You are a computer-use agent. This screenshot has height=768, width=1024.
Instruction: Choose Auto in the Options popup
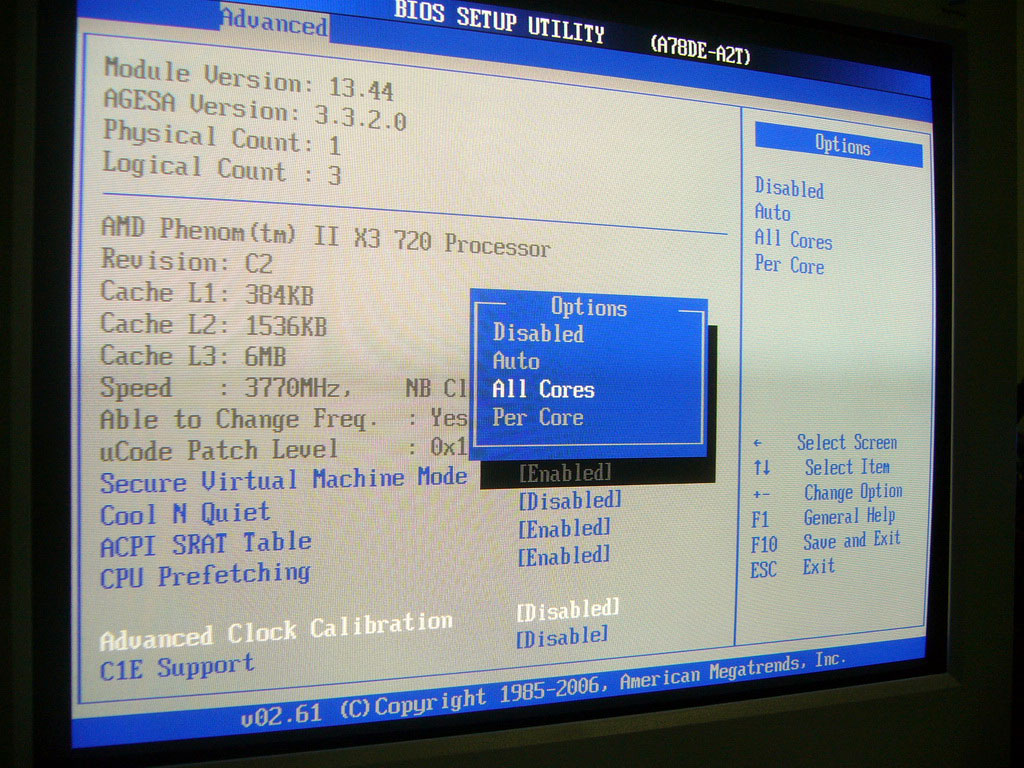(516, 360)
